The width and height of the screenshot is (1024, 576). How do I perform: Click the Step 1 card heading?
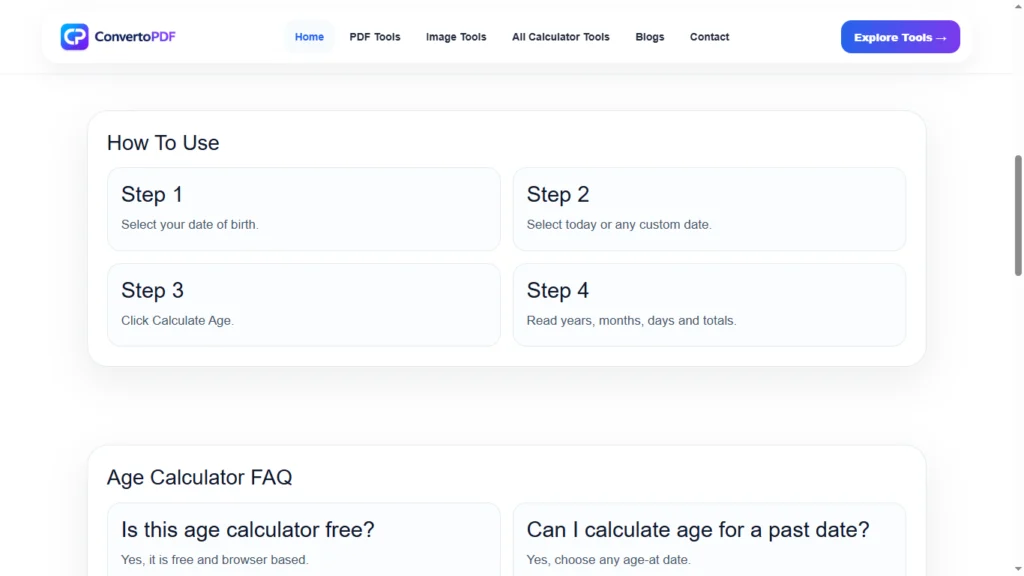152,195
